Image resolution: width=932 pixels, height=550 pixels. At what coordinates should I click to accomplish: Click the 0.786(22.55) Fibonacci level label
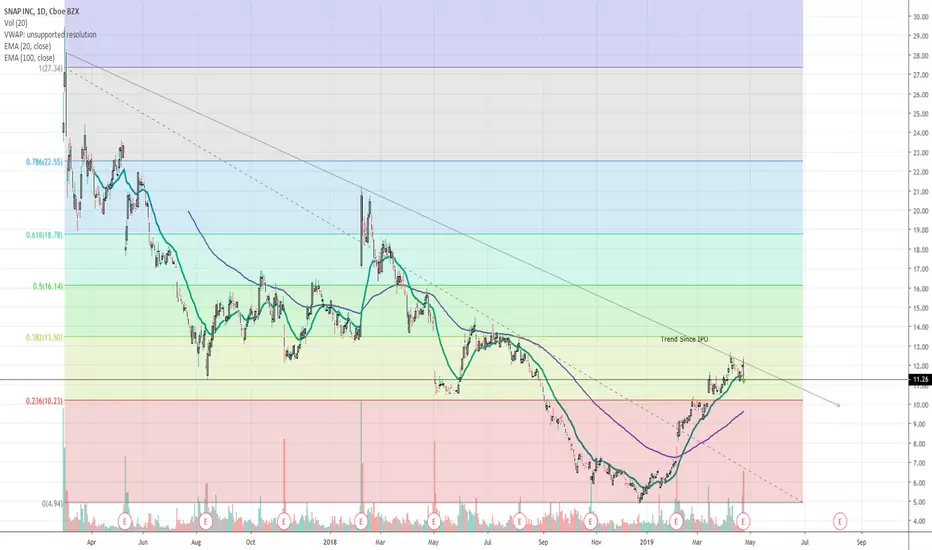[44, 162]
